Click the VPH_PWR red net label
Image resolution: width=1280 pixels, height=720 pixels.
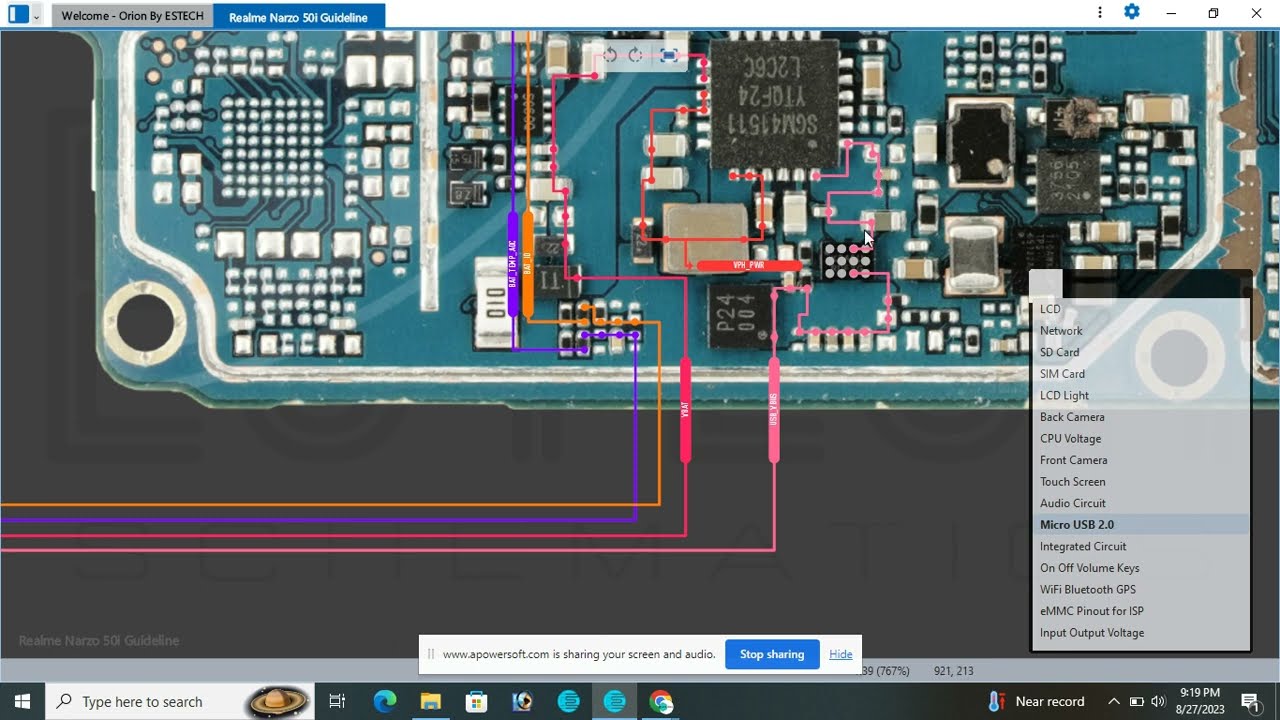coord(749,266)
